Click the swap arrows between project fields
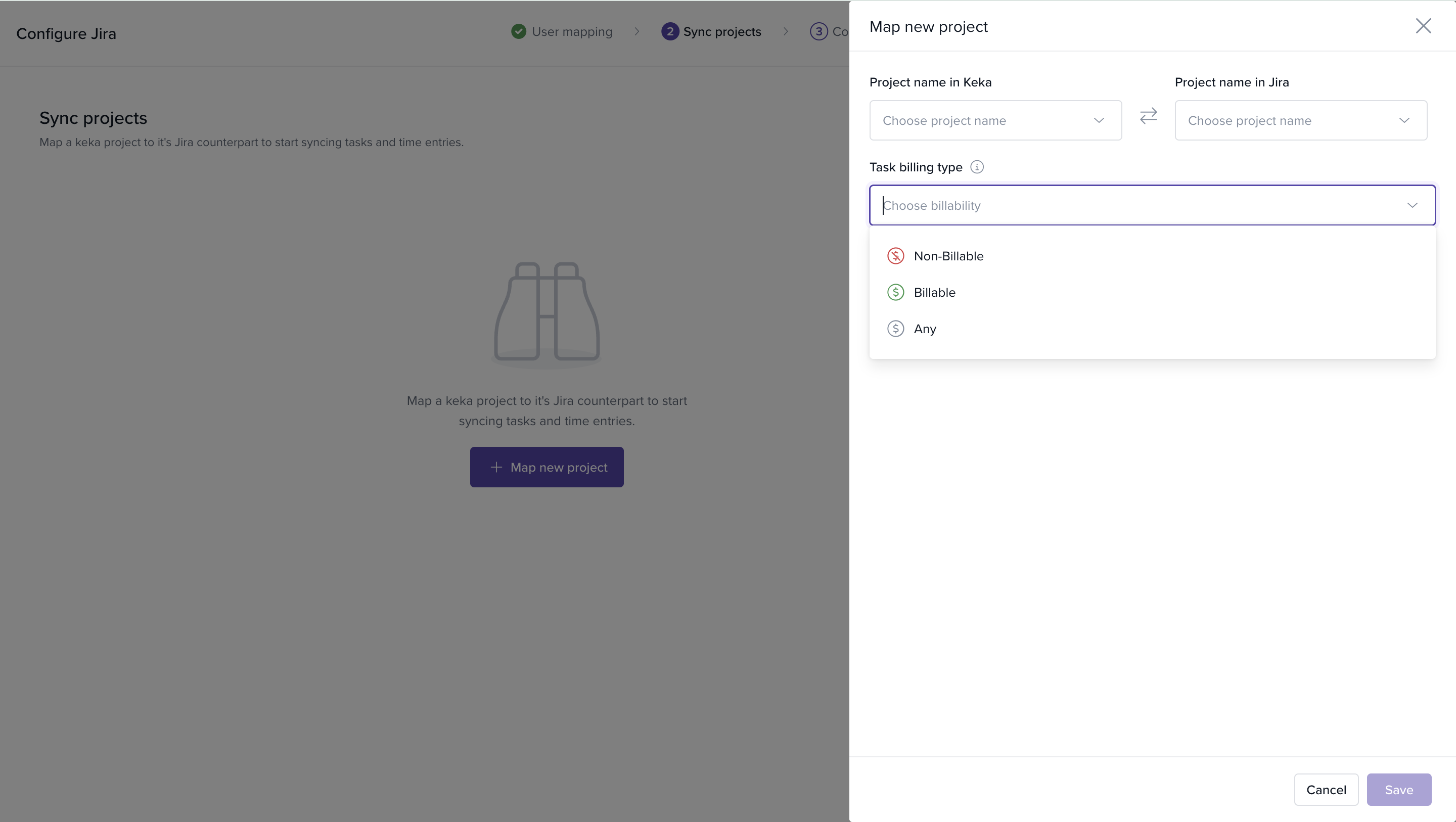The image size is (1456, 822). [x=1149, y=116]
